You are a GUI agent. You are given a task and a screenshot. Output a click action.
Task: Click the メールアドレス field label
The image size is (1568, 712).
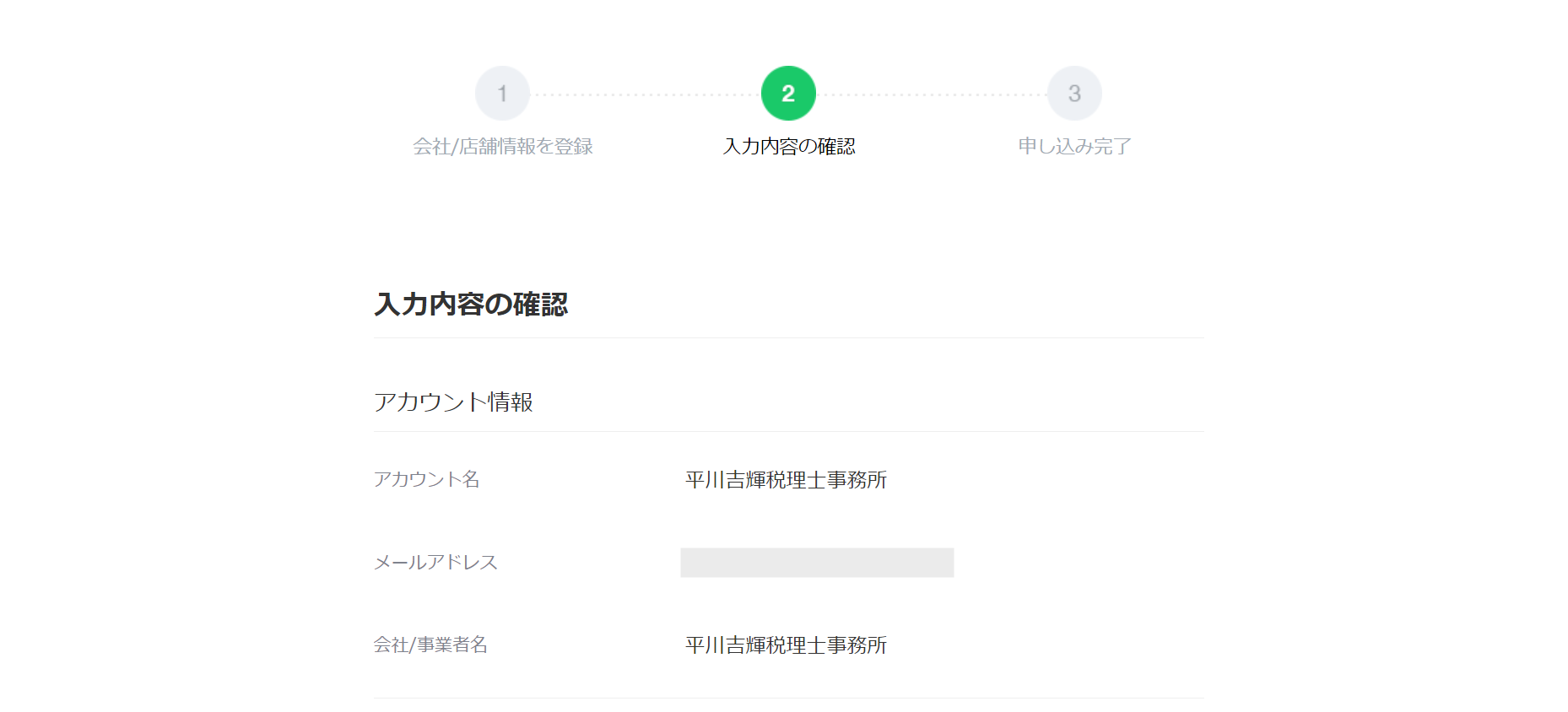click(435, 563)
